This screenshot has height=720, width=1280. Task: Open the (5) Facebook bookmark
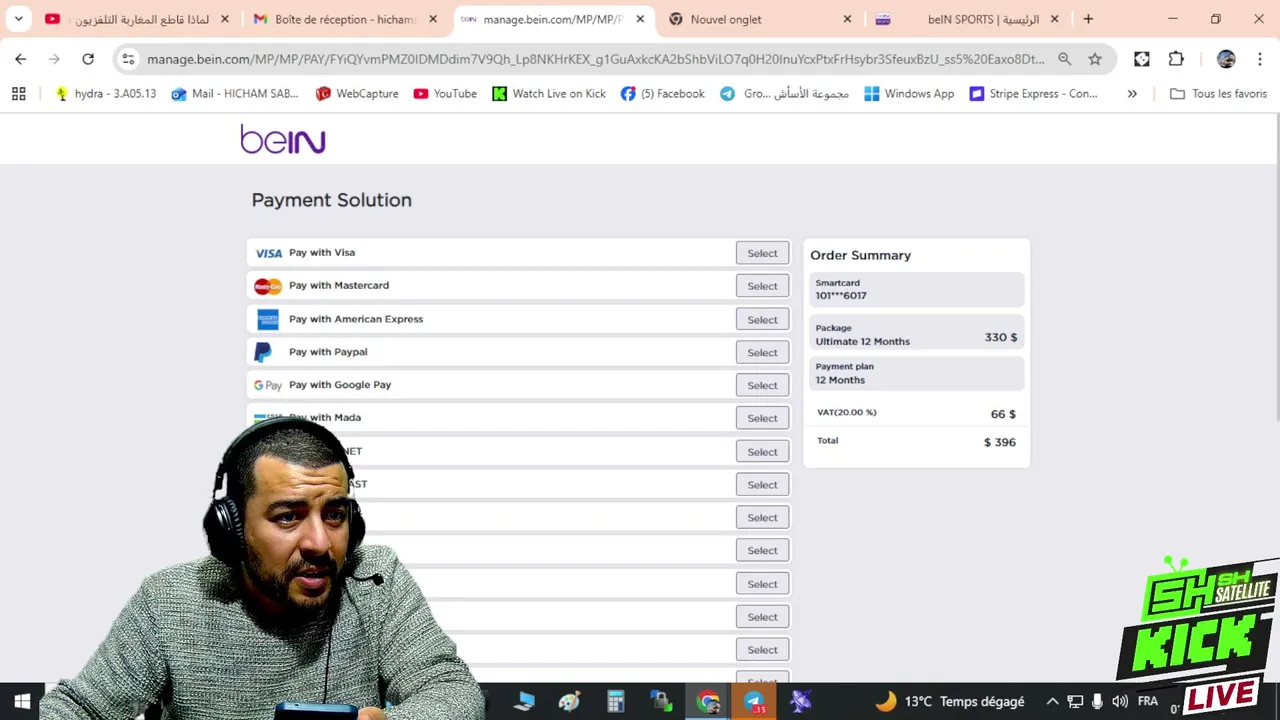(x=663, y=94)
